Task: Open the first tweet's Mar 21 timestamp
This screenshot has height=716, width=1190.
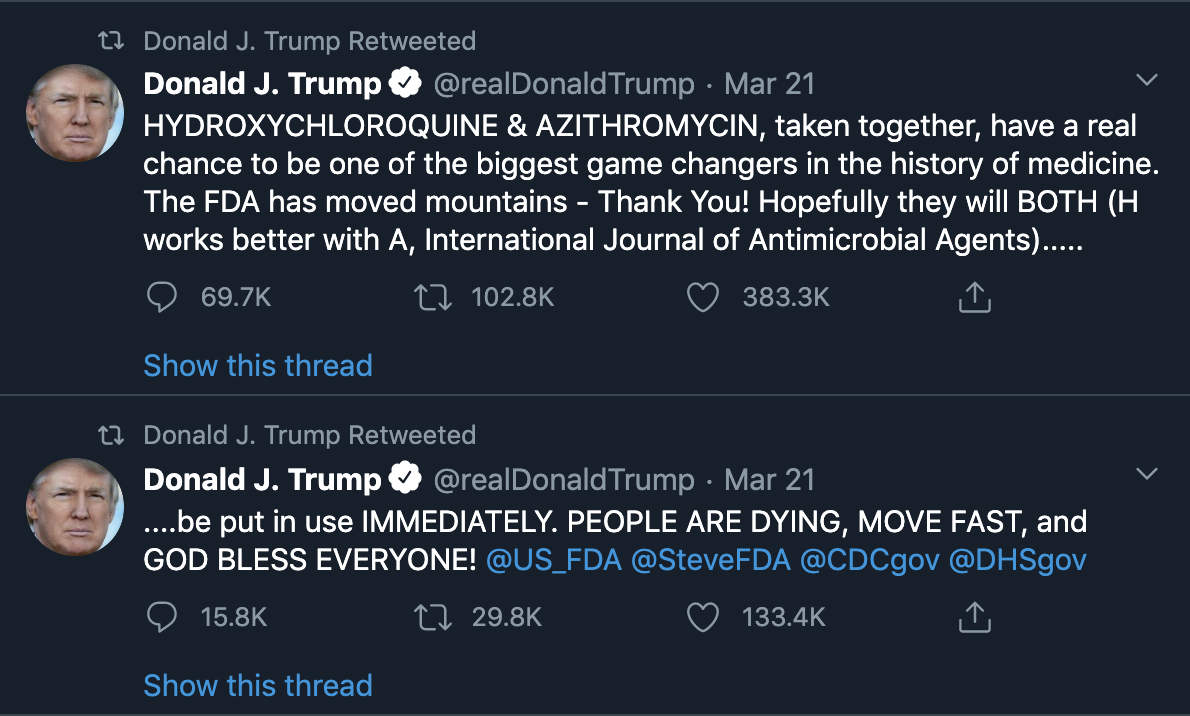Action: tap(769, 84)
